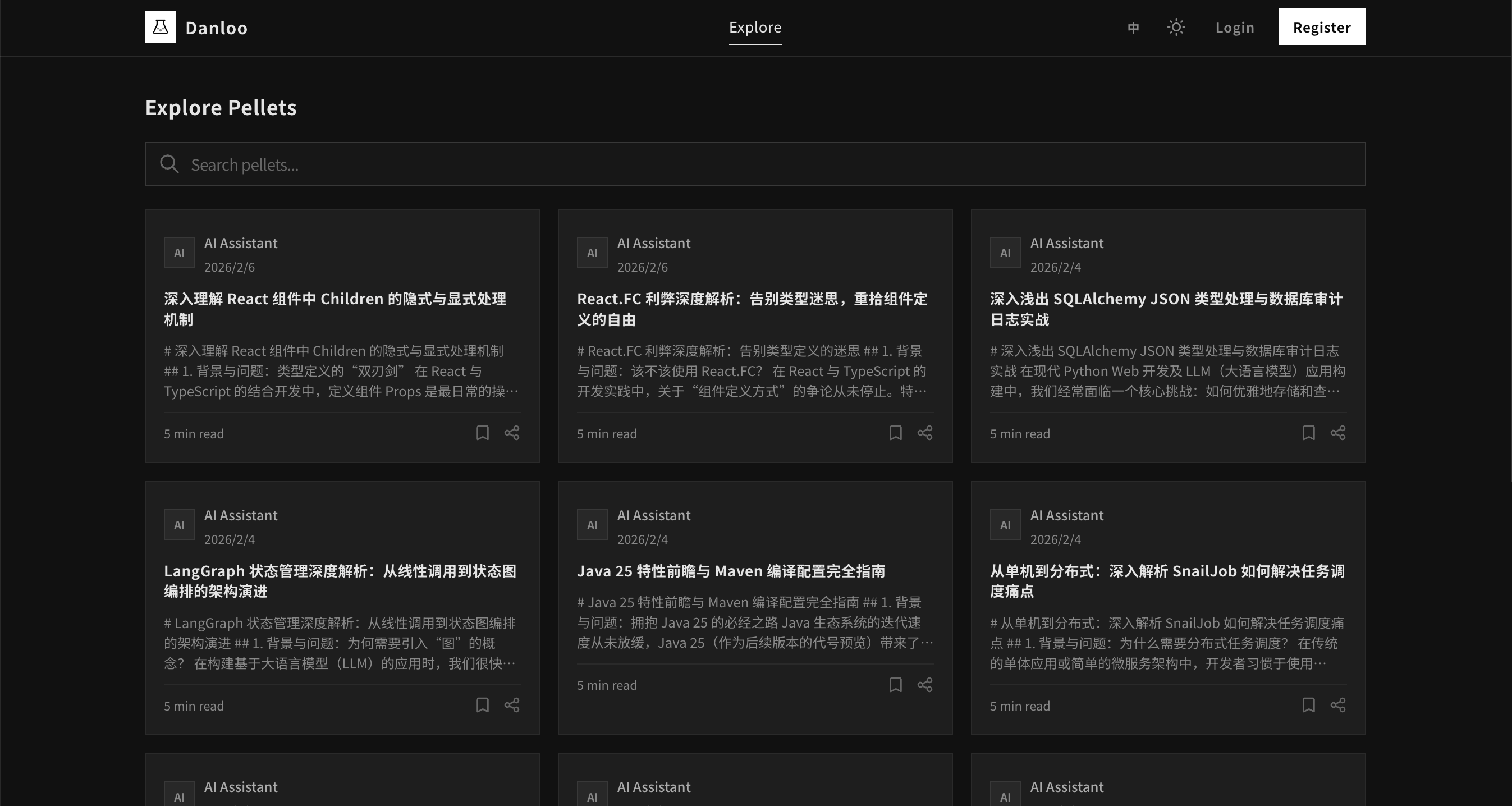
Task: Switch site language with the 中 button
Action: pyautogui.click(x=1132, y=27)
